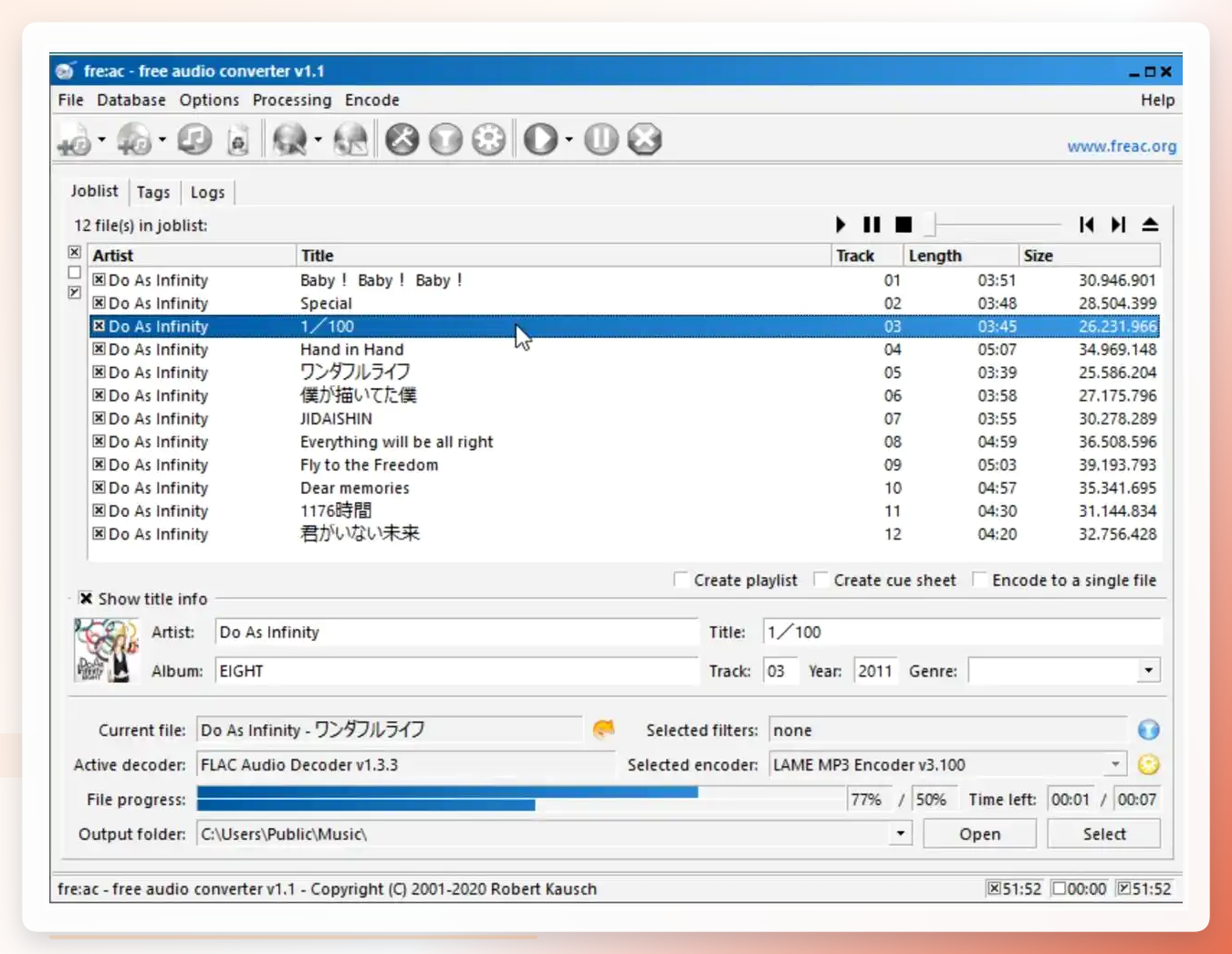Open encoder configuration via the gear icon
Image resolution: width=1232 pixels, height=954 pixels.
[x=489, y=140]
